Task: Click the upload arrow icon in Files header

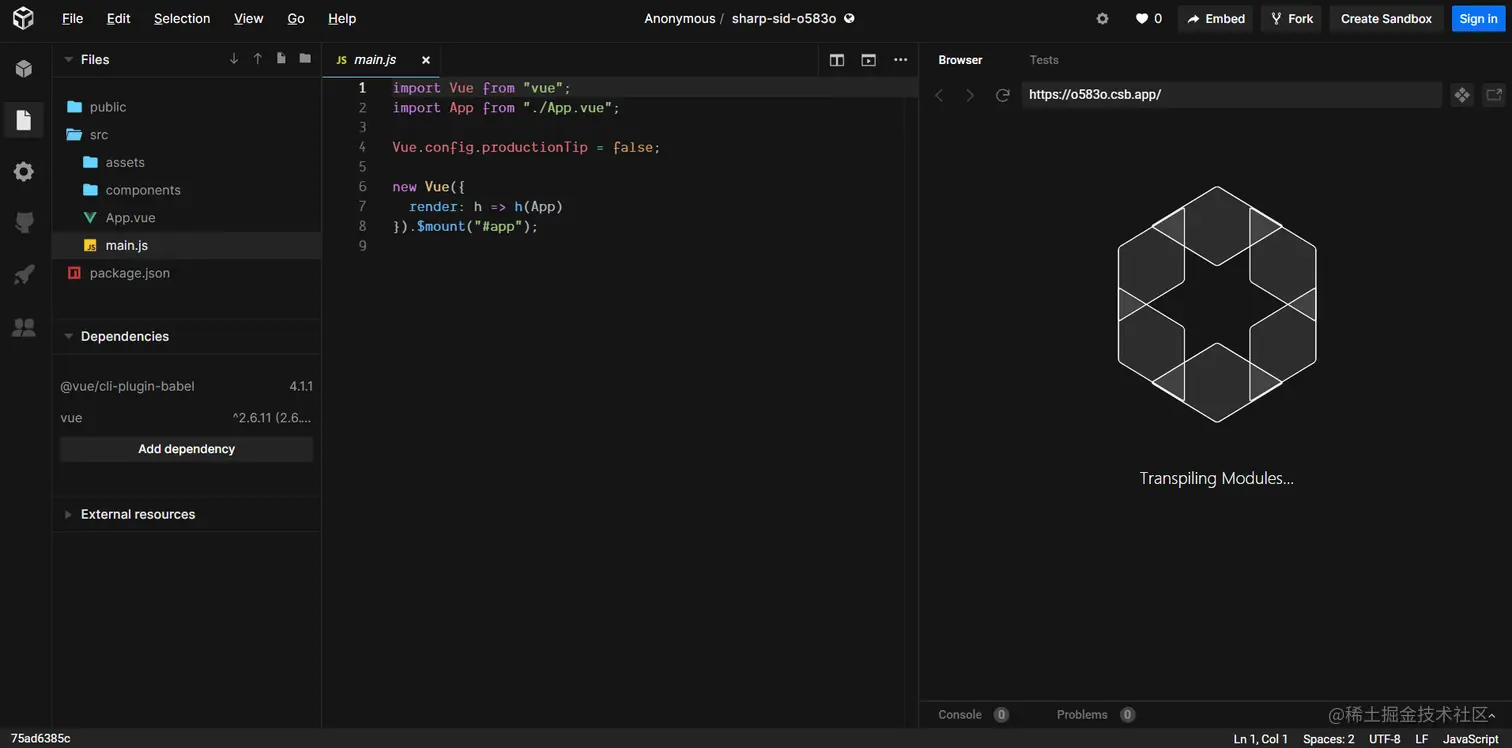Action: tap(257, 59)
